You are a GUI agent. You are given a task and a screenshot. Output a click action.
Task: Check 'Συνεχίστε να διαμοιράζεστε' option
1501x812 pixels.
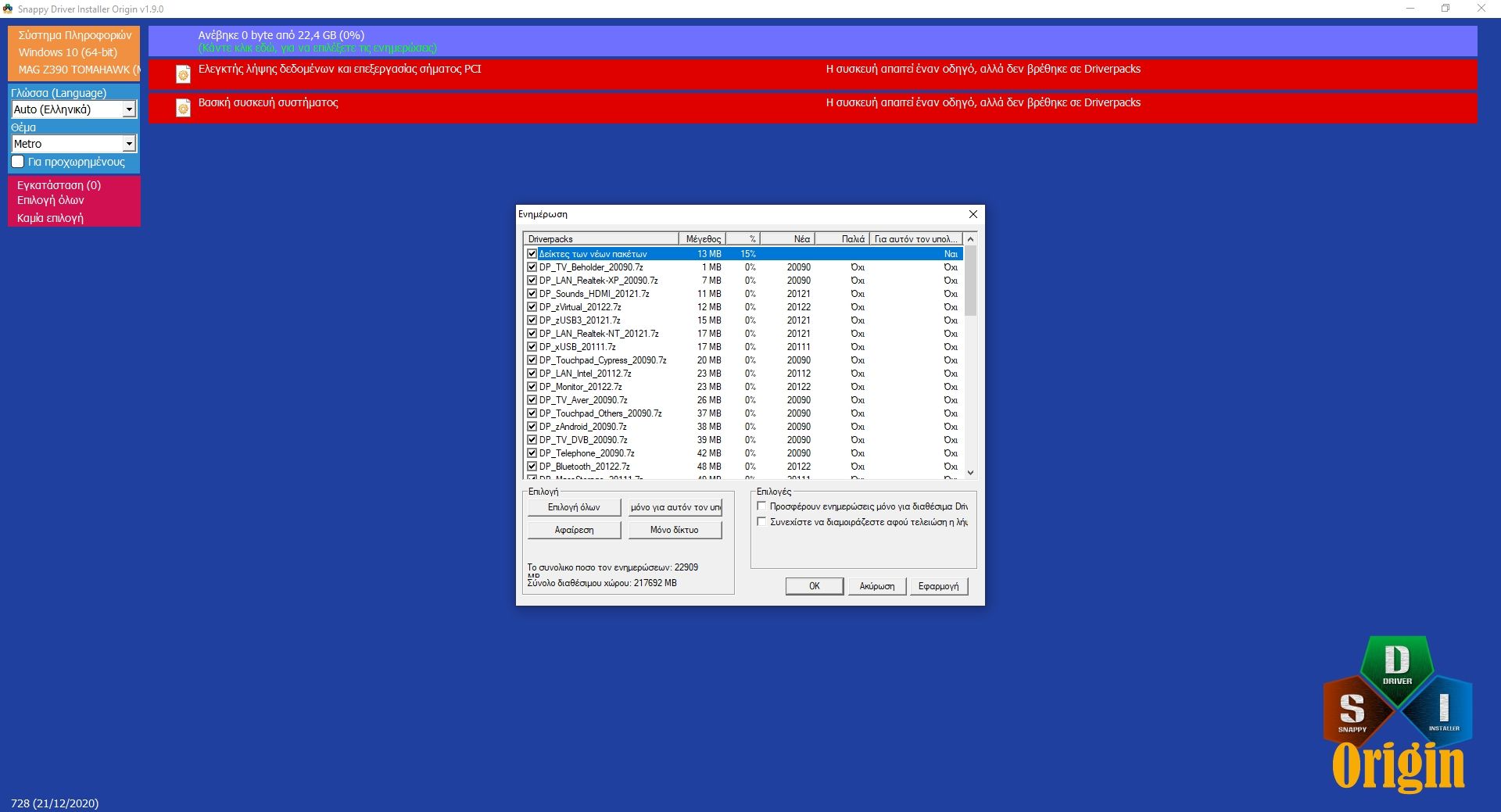[x=761, y=522]
